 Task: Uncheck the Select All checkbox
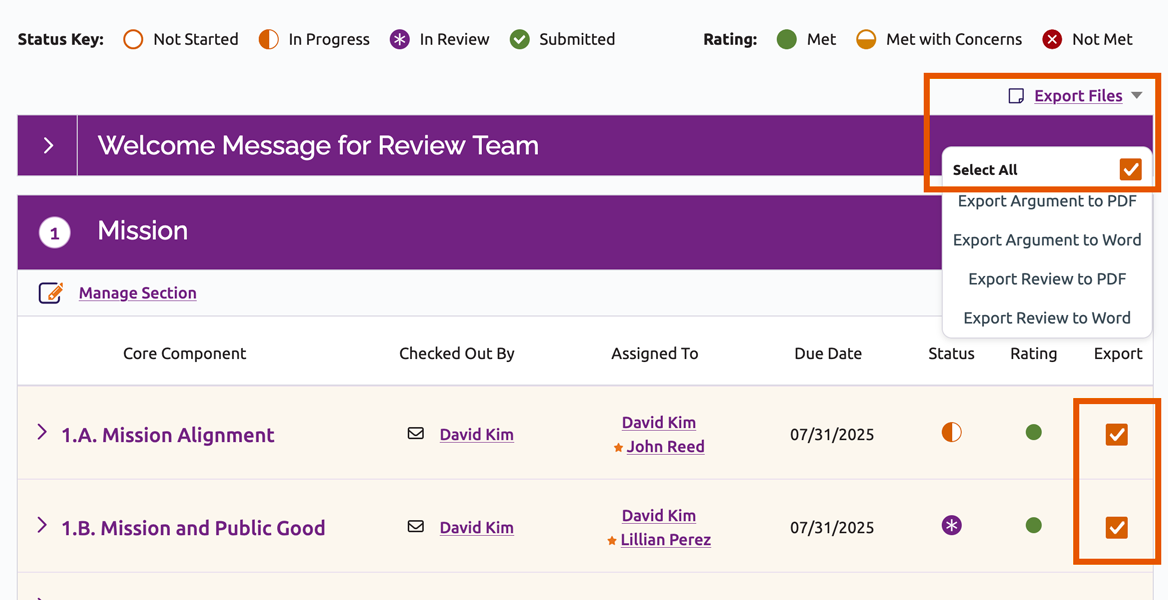pyautogui.click(x=1130, y=169)
